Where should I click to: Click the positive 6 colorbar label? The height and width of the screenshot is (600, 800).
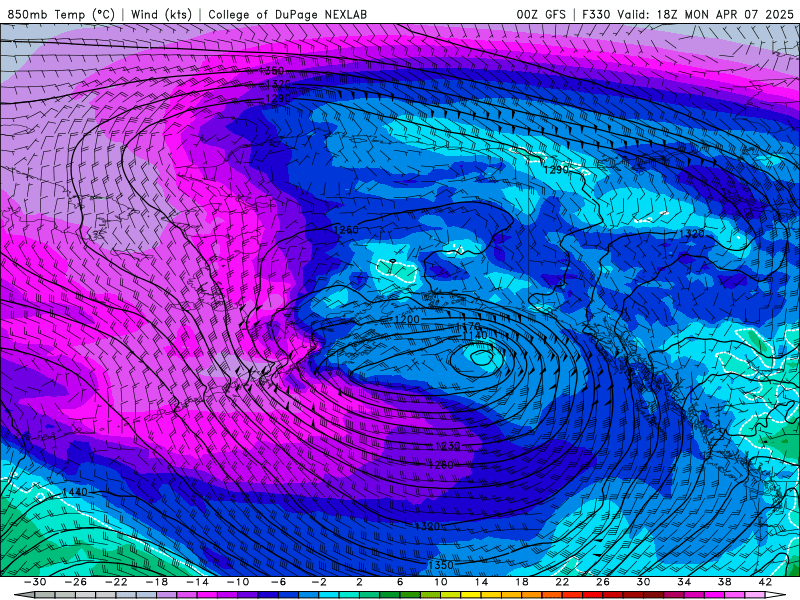point(400,582)
